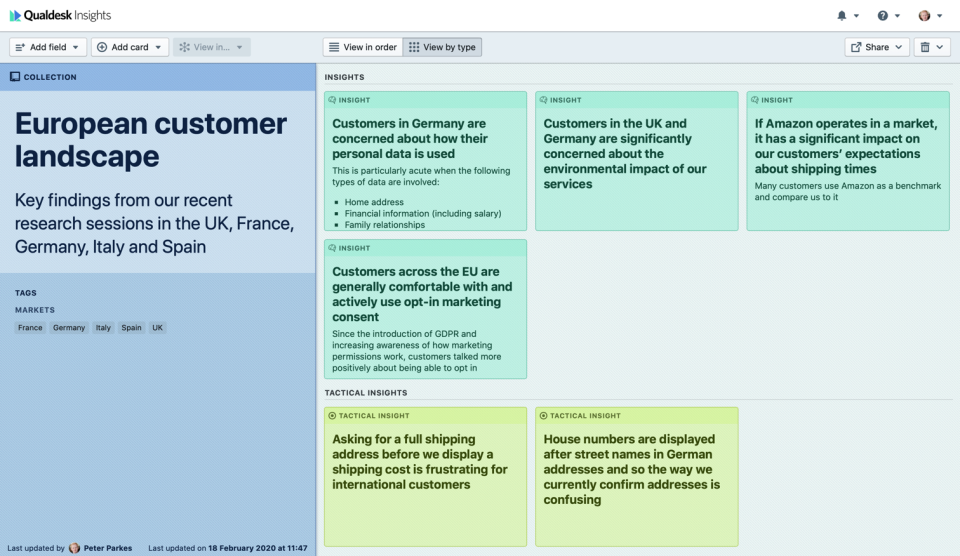Screen dimensions: 960x556
Task: Select the Germany market tag
Action: (69, 328)
